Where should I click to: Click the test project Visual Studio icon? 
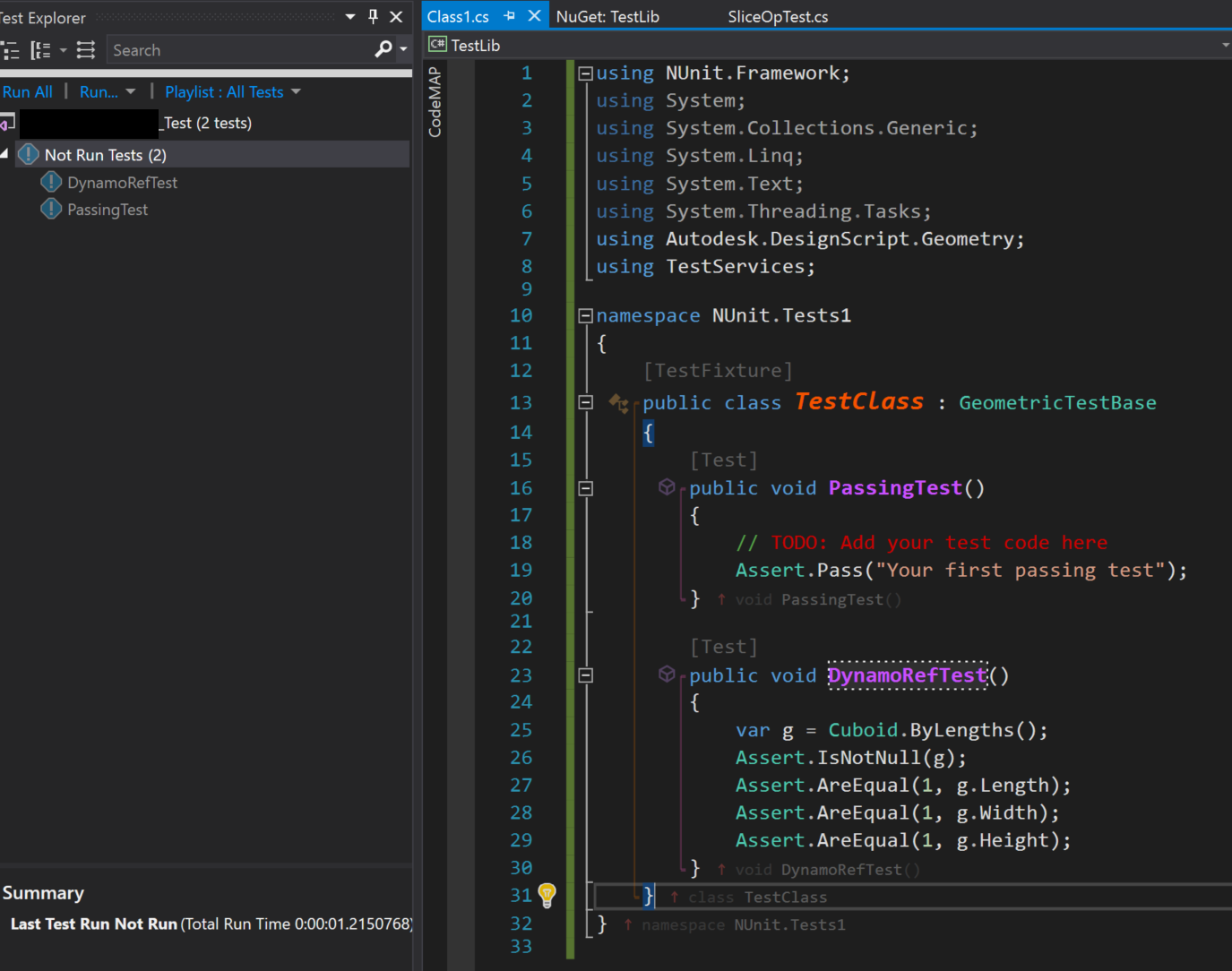7,123
